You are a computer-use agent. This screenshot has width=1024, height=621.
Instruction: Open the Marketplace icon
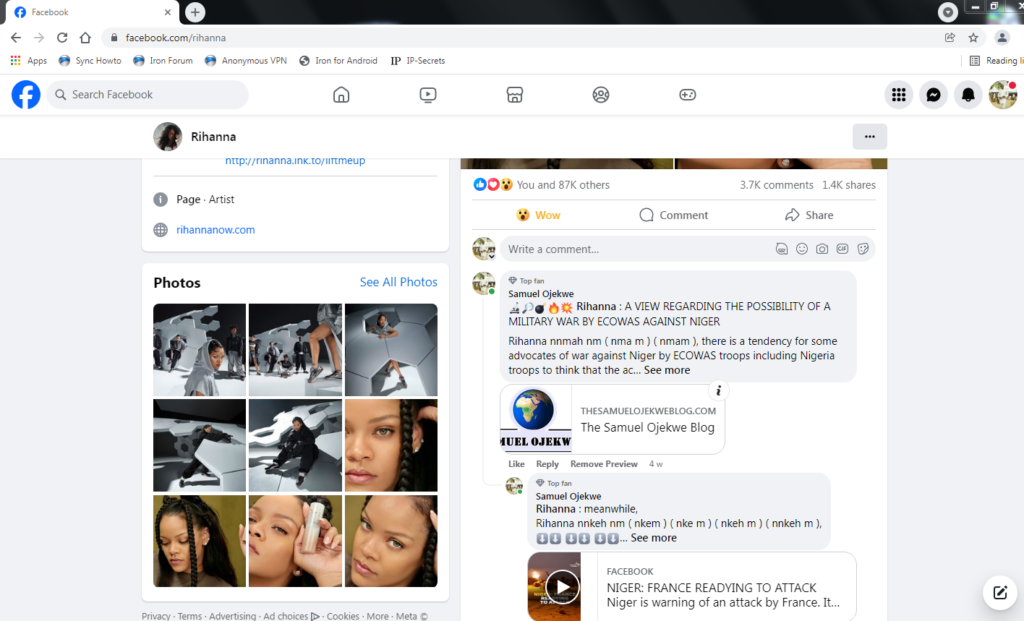click(x=515, y=95)
